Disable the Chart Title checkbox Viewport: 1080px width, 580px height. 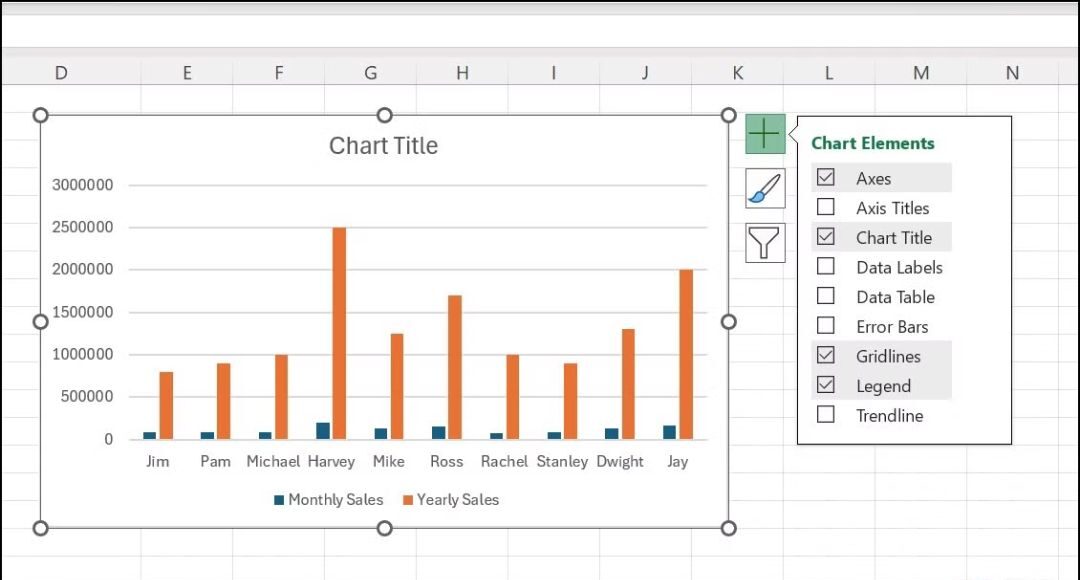coord(826,237)
